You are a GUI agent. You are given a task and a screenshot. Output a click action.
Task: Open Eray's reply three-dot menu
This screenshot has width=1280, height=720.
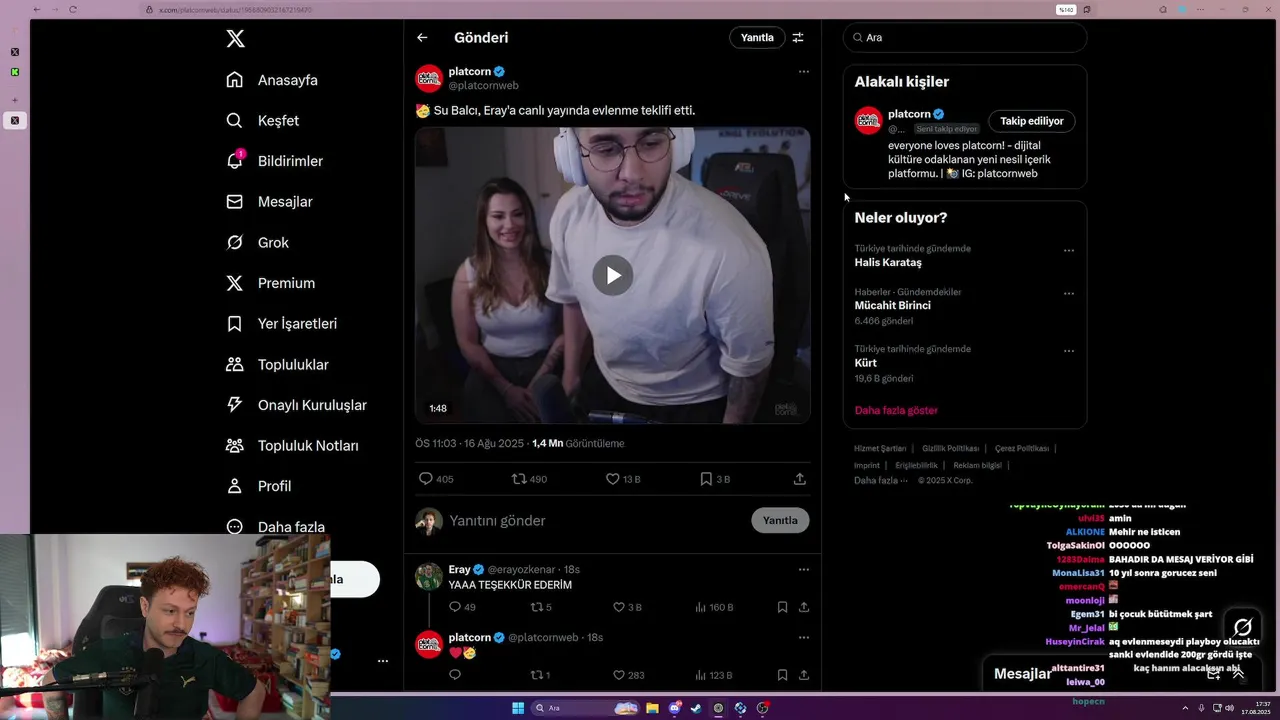[803, 569]
